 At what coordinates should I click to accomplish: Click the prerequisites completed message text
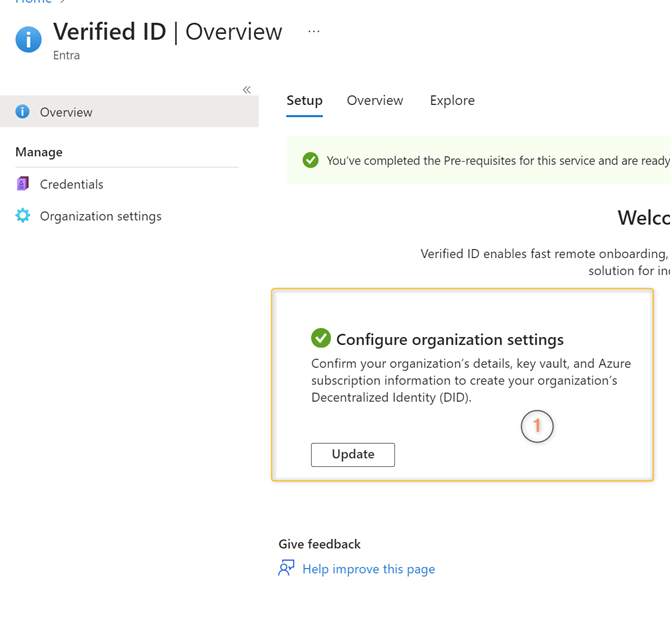click(498, 161)
